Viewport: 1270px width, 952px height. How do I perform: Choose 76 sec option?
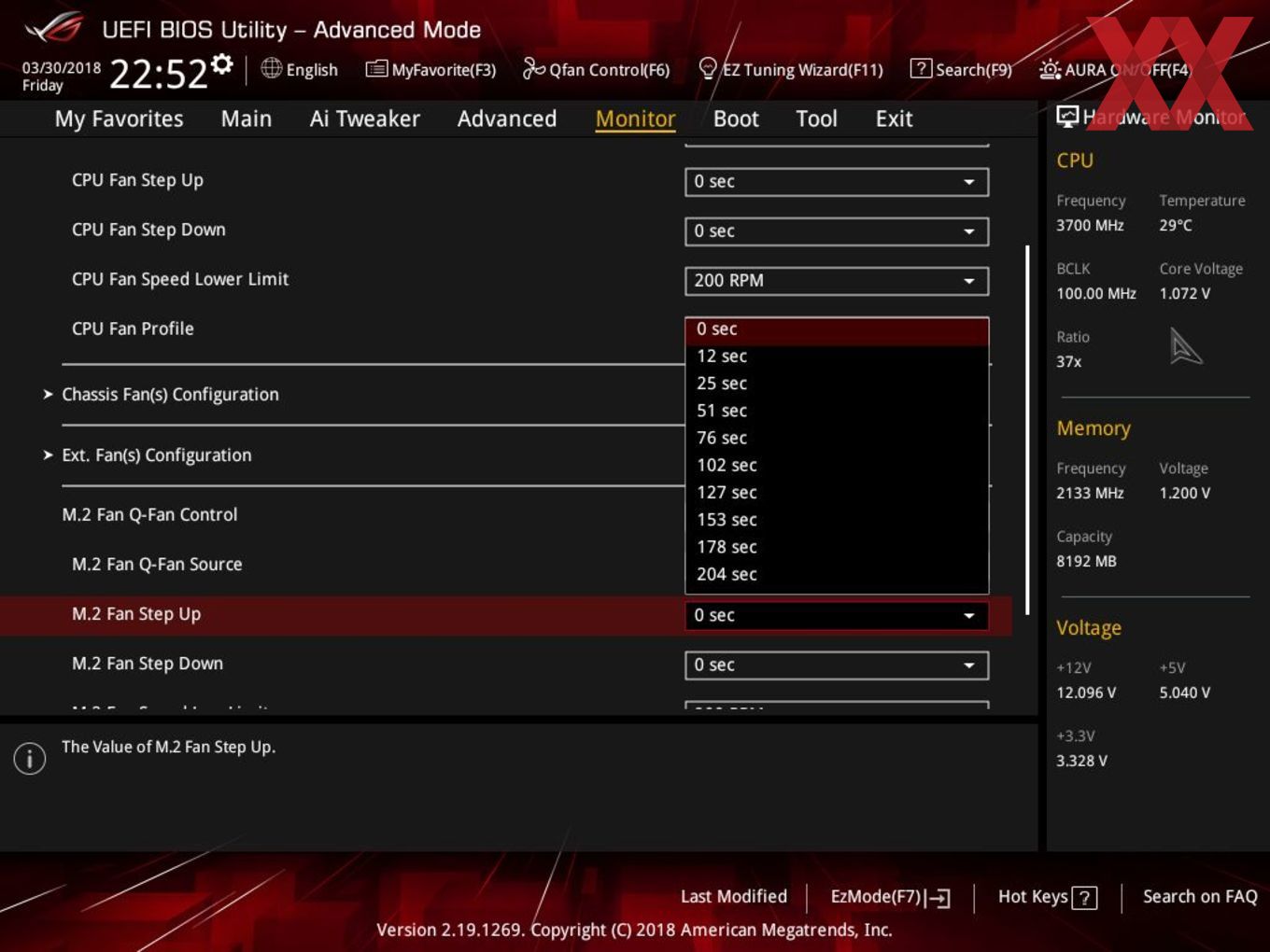[x=837, y=438]
